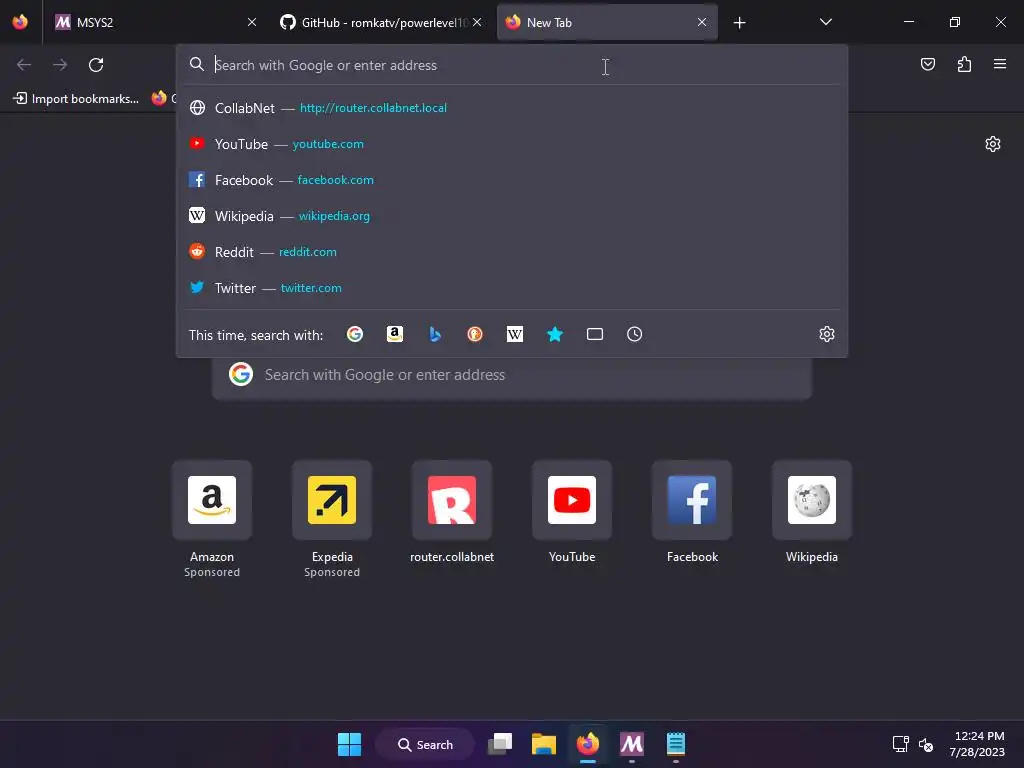Open Notepad app from taskbar
The height and width of the screenshot is (768, 1024).
(x=675, y=744)
